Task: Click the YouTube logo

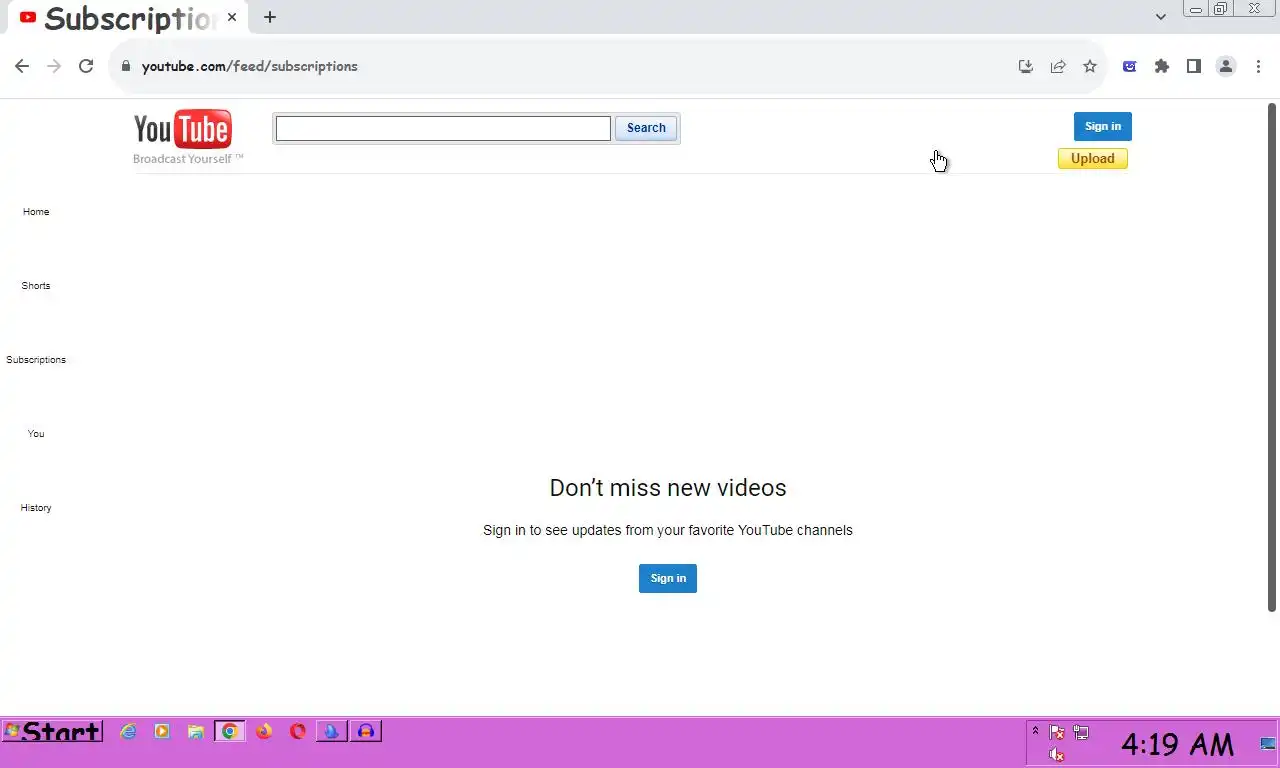Action: (x=183, y=130)
